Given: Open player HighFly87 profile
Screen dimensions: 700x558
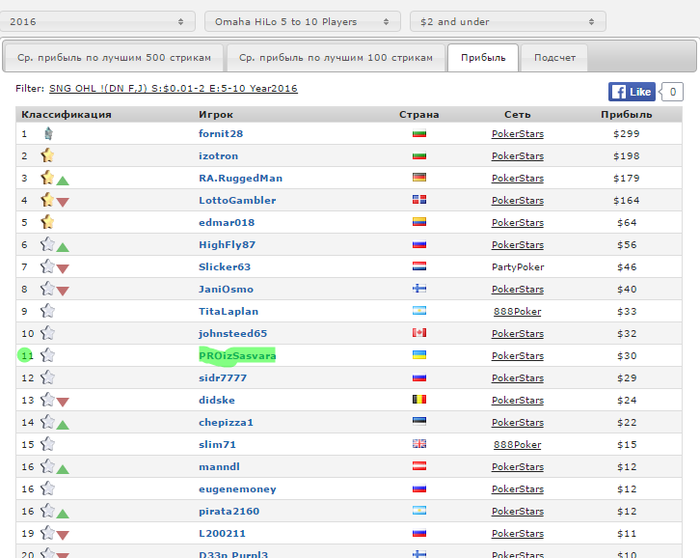Looking at the screenshot, I should tap(227, 245).
